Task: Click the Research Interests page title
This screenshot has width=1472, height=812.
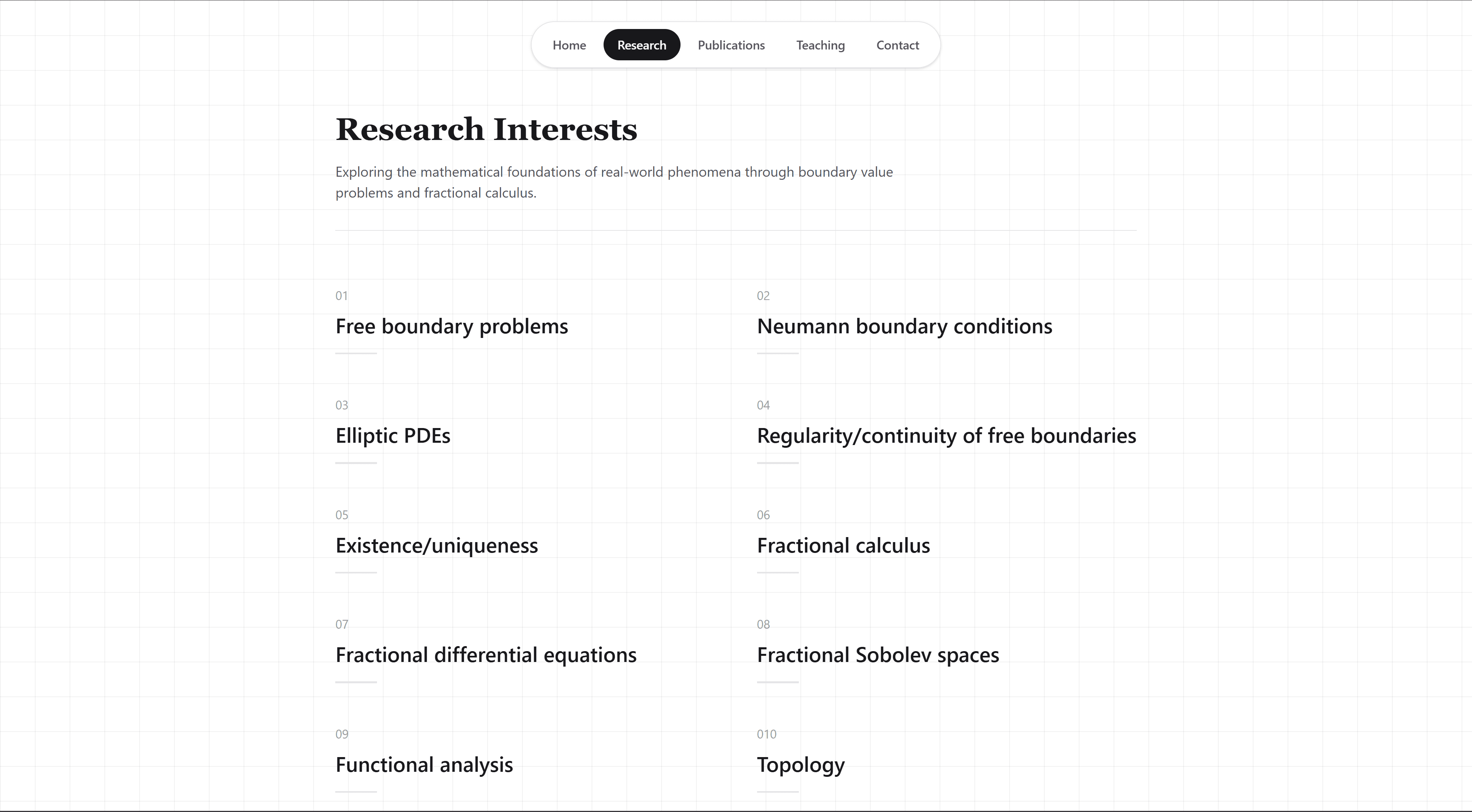Action: [486, 129]
